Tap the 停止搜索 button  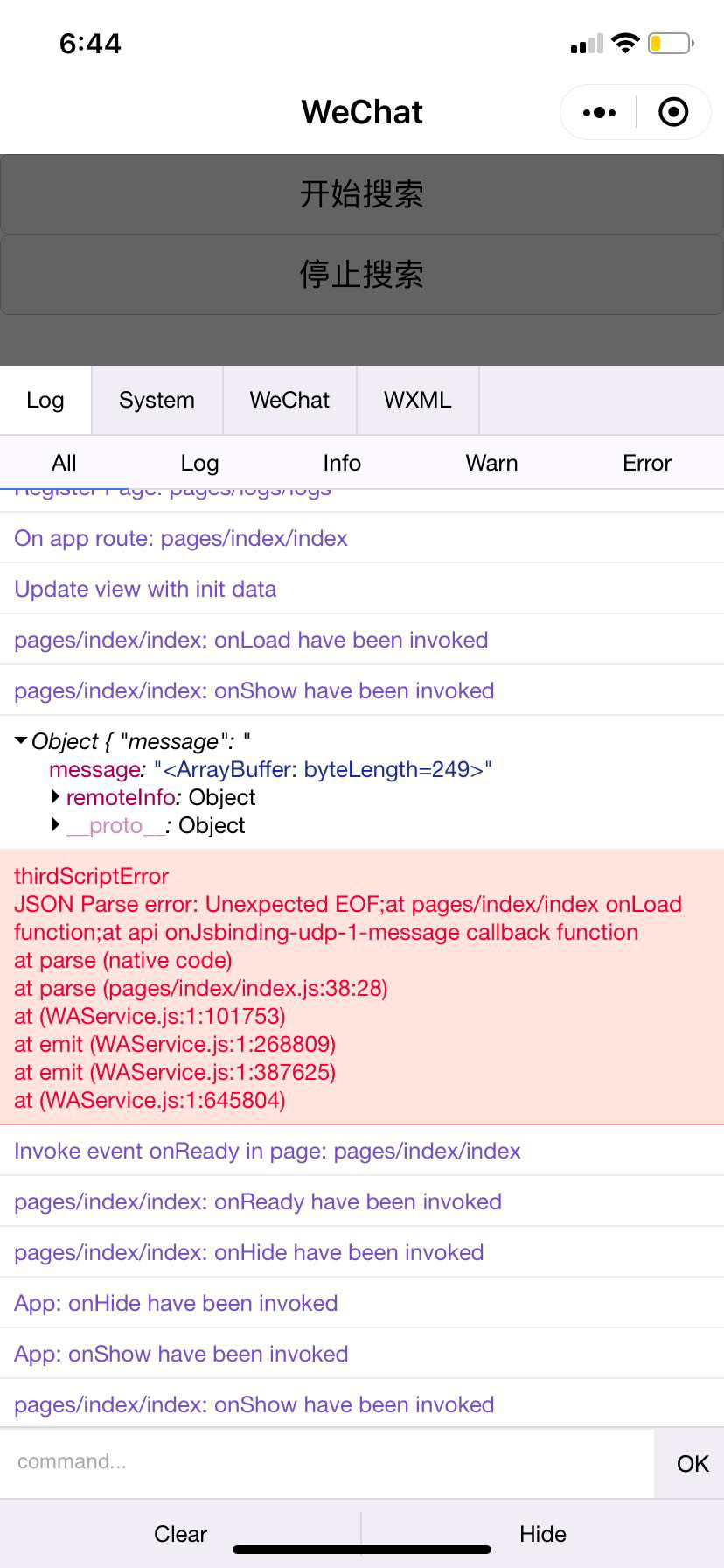click(x=362, y=275)
